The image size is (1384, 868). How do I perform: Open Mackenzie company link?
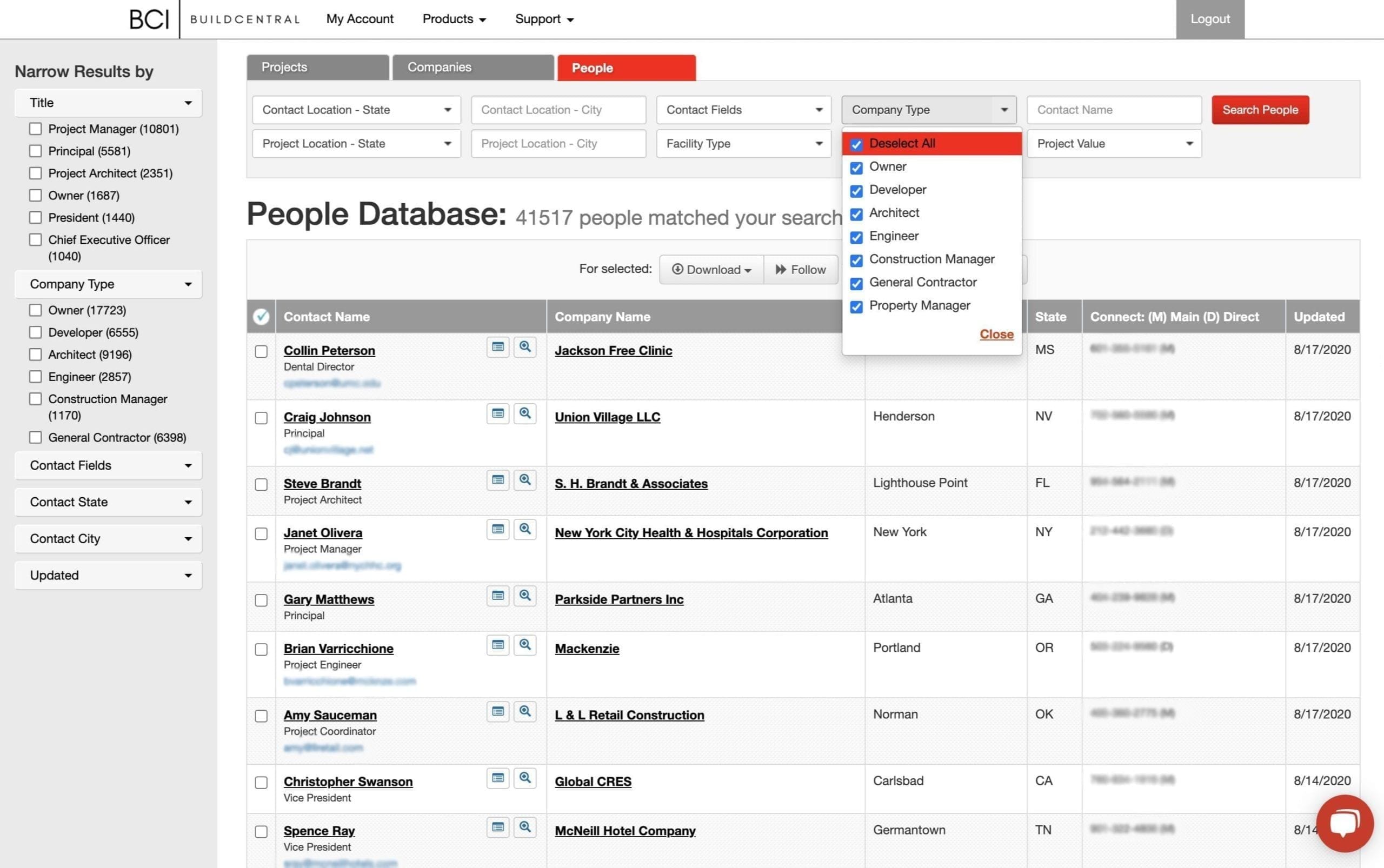pos(587,648)
